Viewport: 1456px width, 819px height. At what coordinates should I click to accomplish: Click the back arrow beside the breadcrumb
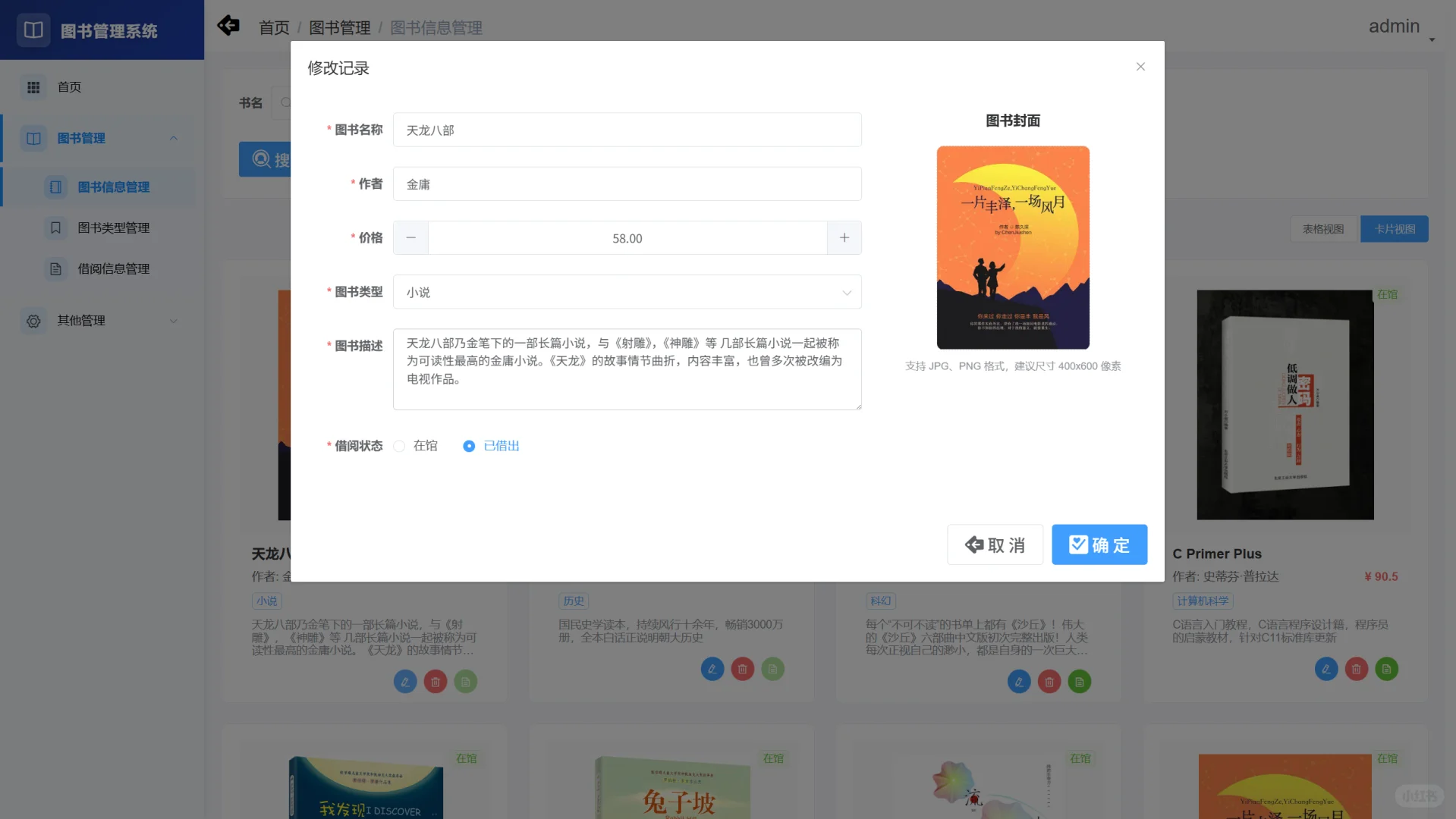228,25
